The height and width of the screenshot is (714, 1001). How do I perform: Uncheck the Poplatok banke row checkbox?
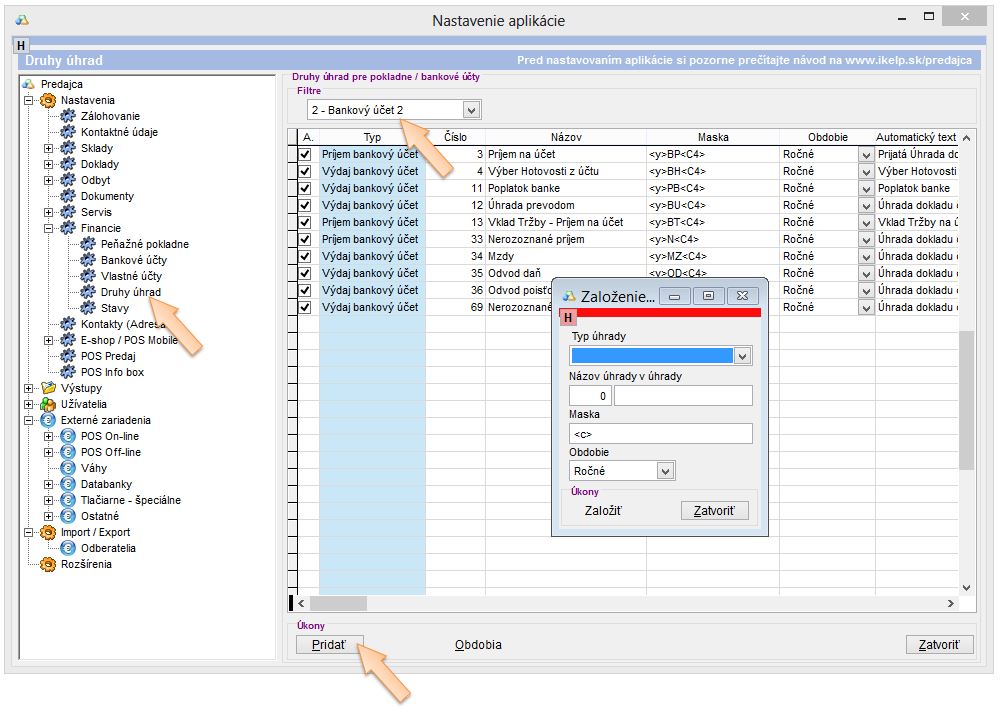(305, 189)
